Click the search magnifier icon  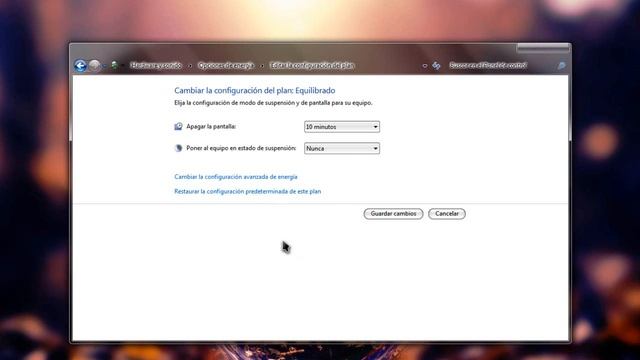(562, 65)
